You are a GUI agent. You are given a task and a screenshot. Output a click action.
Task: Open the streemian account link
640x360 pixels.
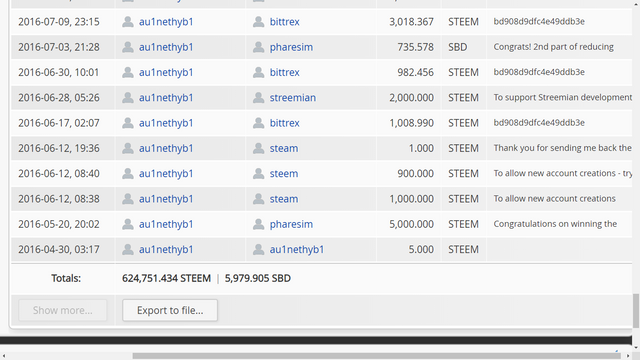coord(293,98)
